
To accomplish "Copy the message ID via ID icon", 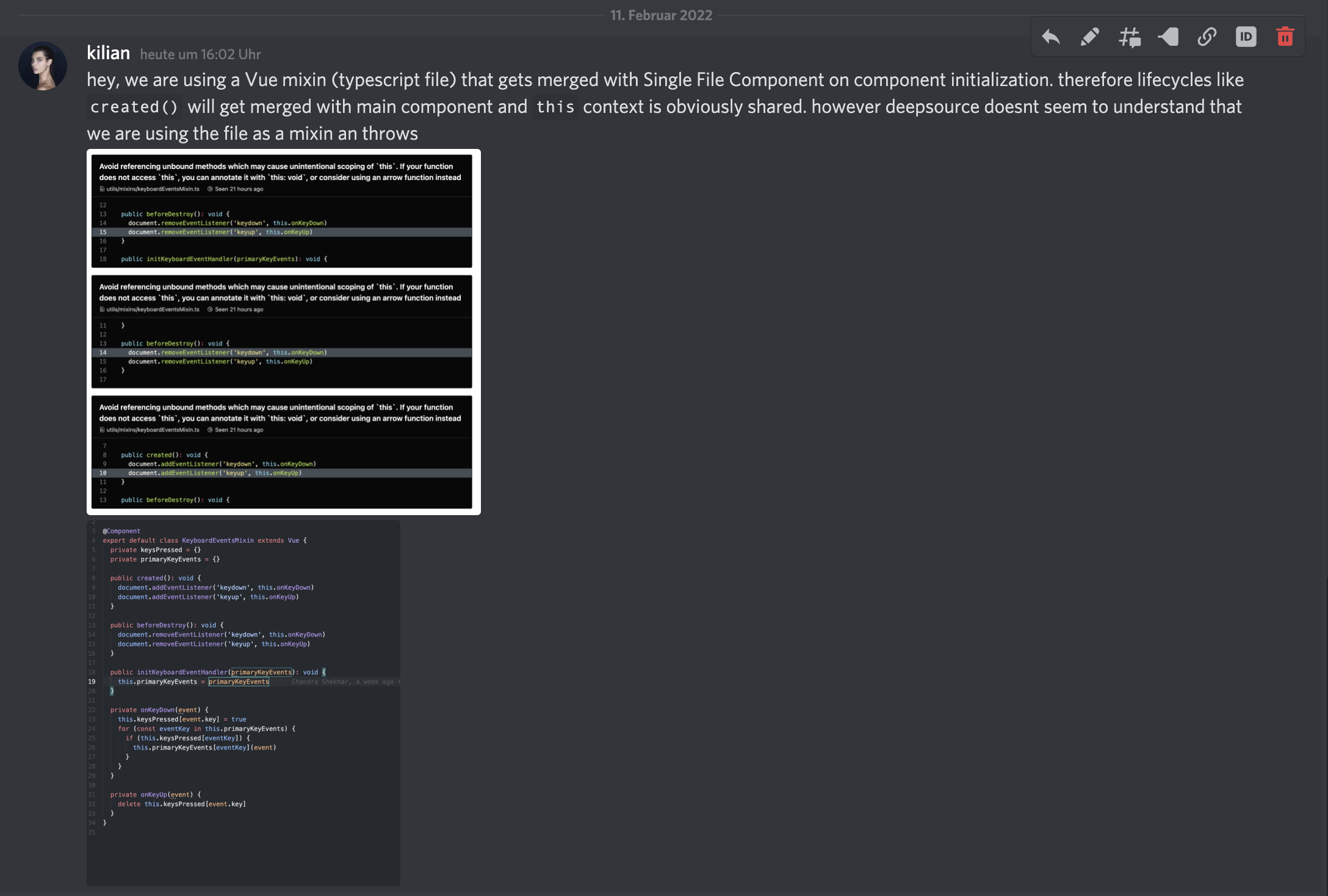I will click(x=1246, y=37).
